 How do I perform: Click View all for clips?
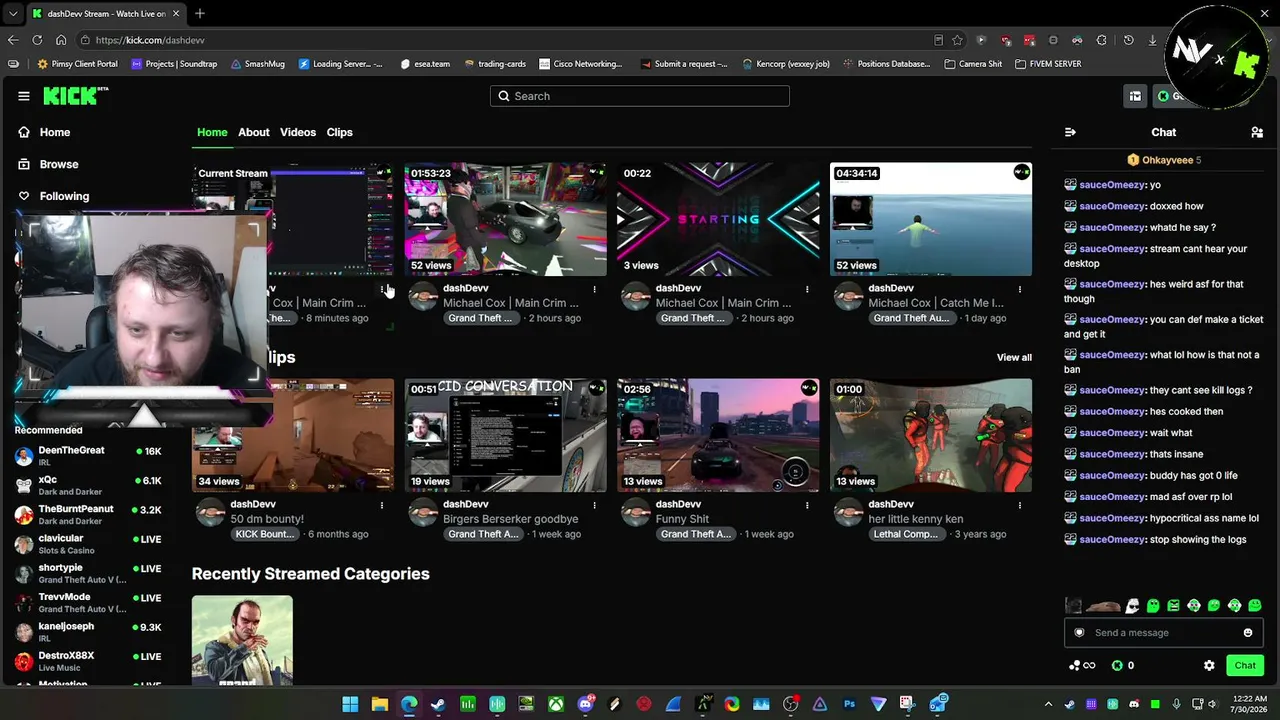coord(1014,357)
